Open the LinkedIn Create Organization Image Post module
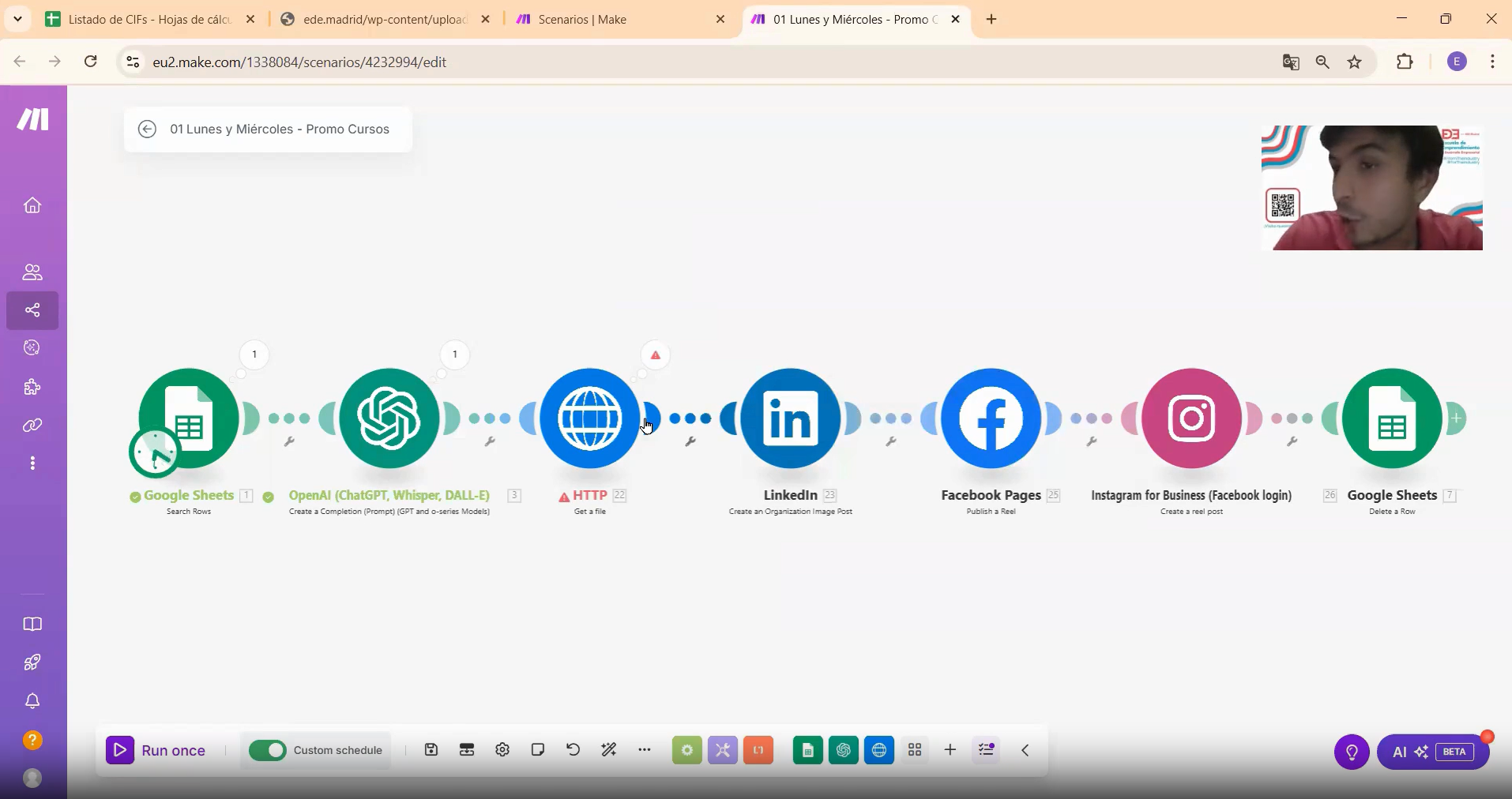This screenshot has height=799, width=1512. 791,418
